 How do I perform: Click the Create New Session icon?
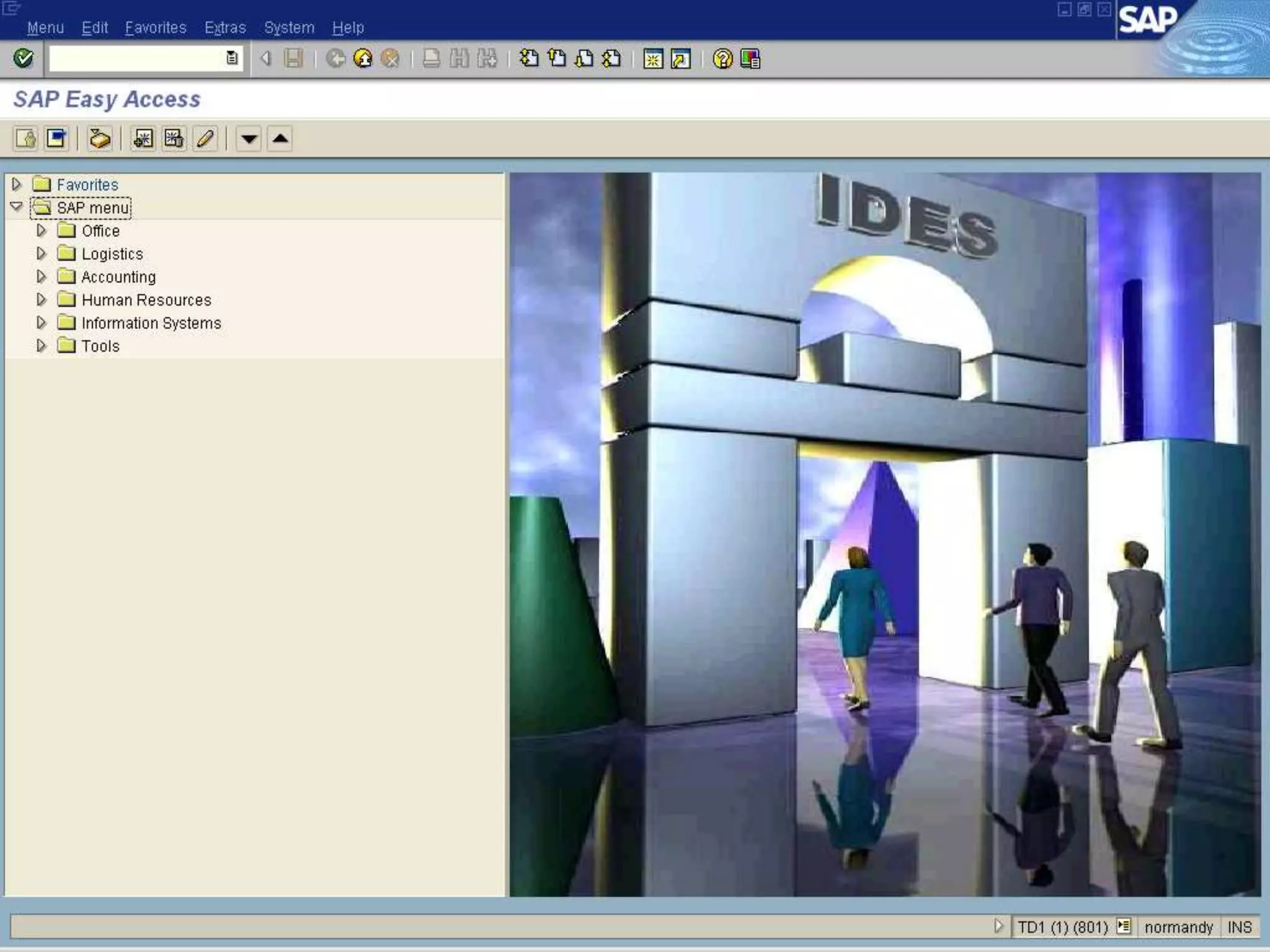[x=653, y=59]
